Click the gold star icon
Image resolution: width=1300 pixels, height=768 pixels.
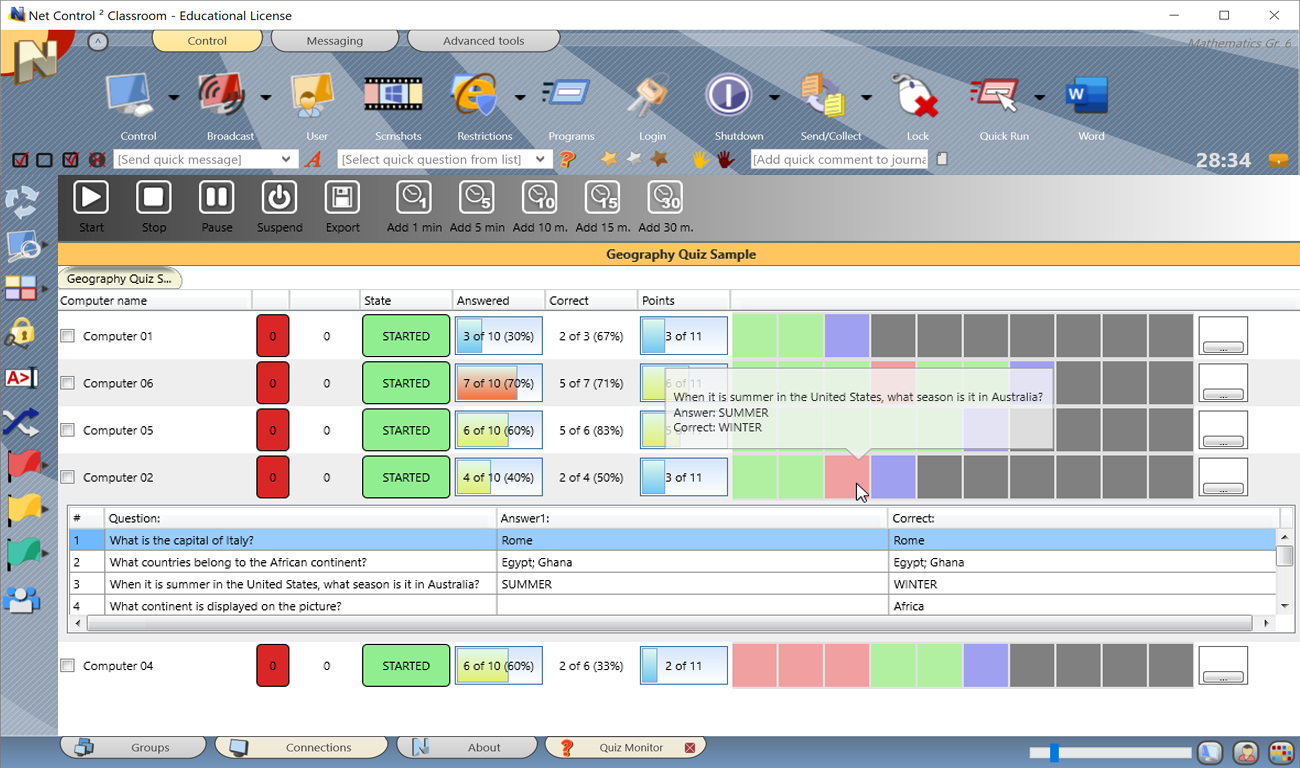coord(608,159)
